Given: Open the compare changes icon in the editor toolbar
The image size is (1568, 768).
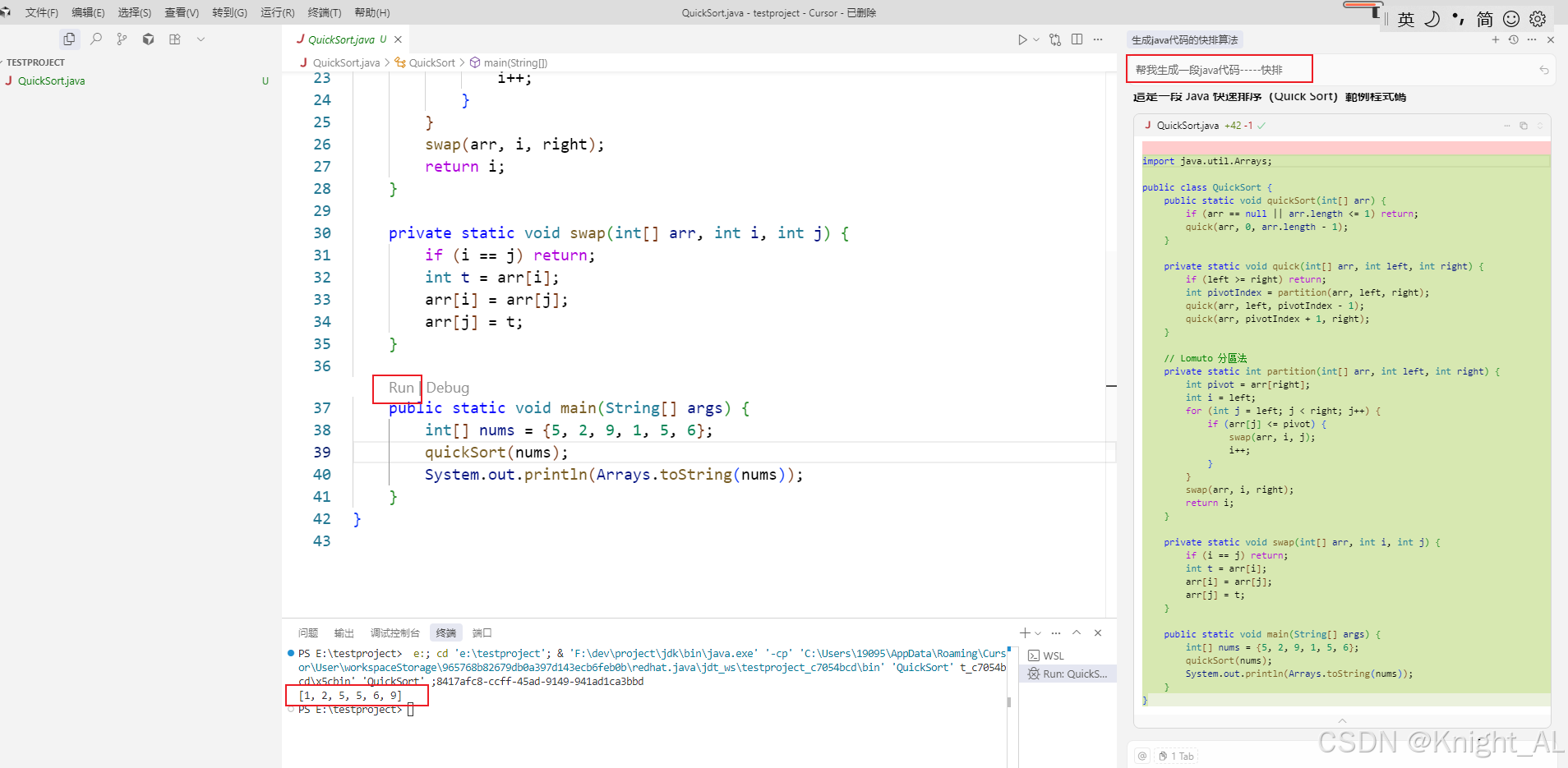Looking at the screenshot, I should pos(1055,39).
